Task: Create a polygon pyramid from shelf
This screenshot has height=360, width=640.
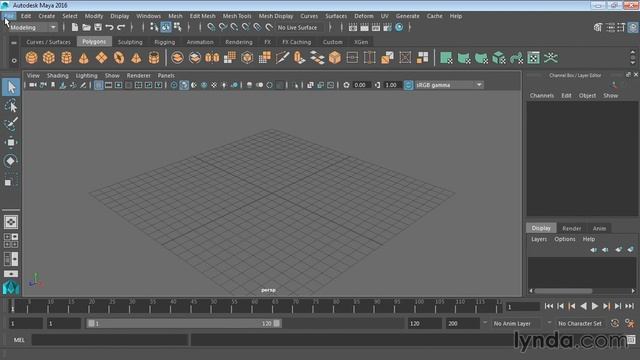Action: coord(136,58)
